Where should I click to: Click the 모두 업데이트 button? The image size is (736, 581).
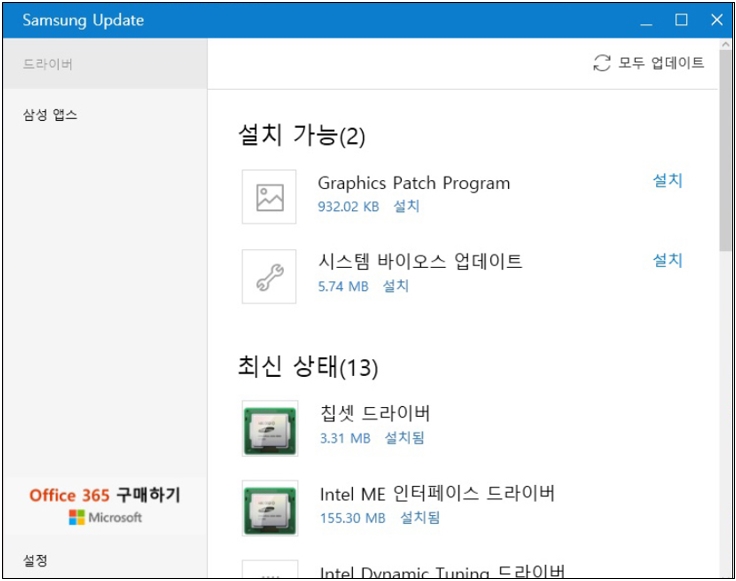(x=649, y=63)
